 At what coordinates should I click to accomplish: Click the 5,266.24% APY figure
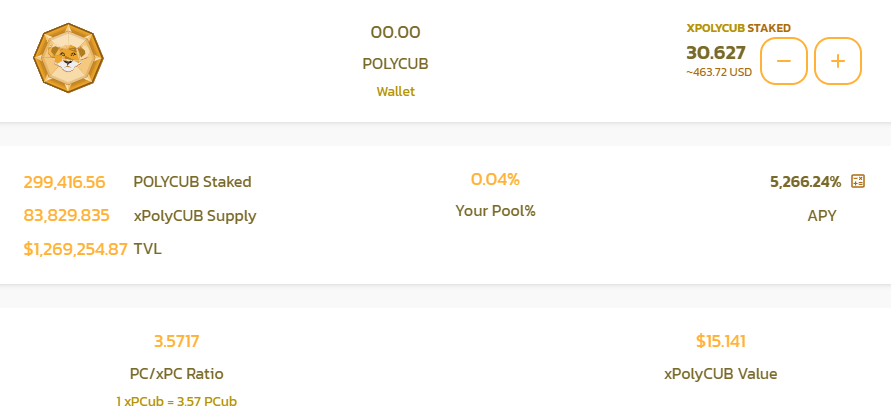[805, 182]
